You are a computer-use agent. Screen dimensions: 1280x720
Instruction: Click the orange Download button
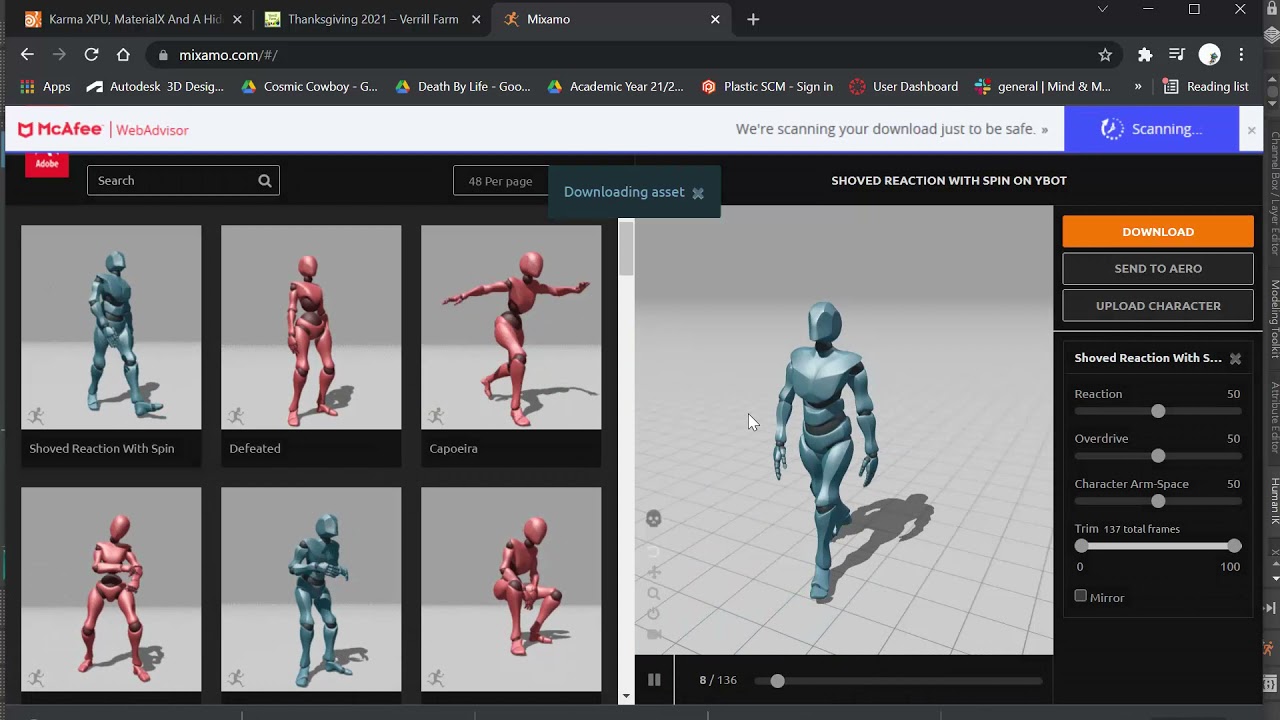[x=1158, y=232]
